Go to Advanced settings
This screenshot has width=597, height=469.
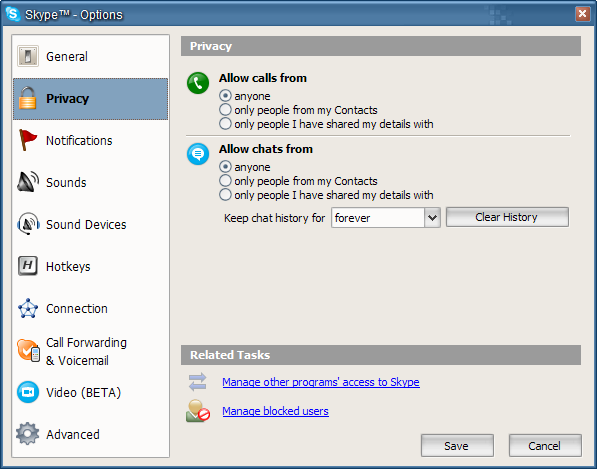click(x=91, y=434)
